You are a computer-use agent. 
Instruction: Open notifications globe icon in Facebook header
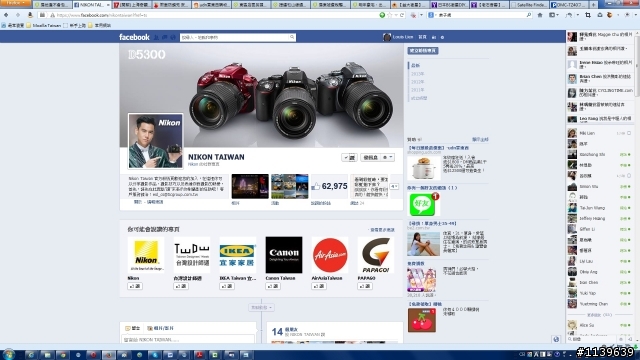tap(173, 37)
